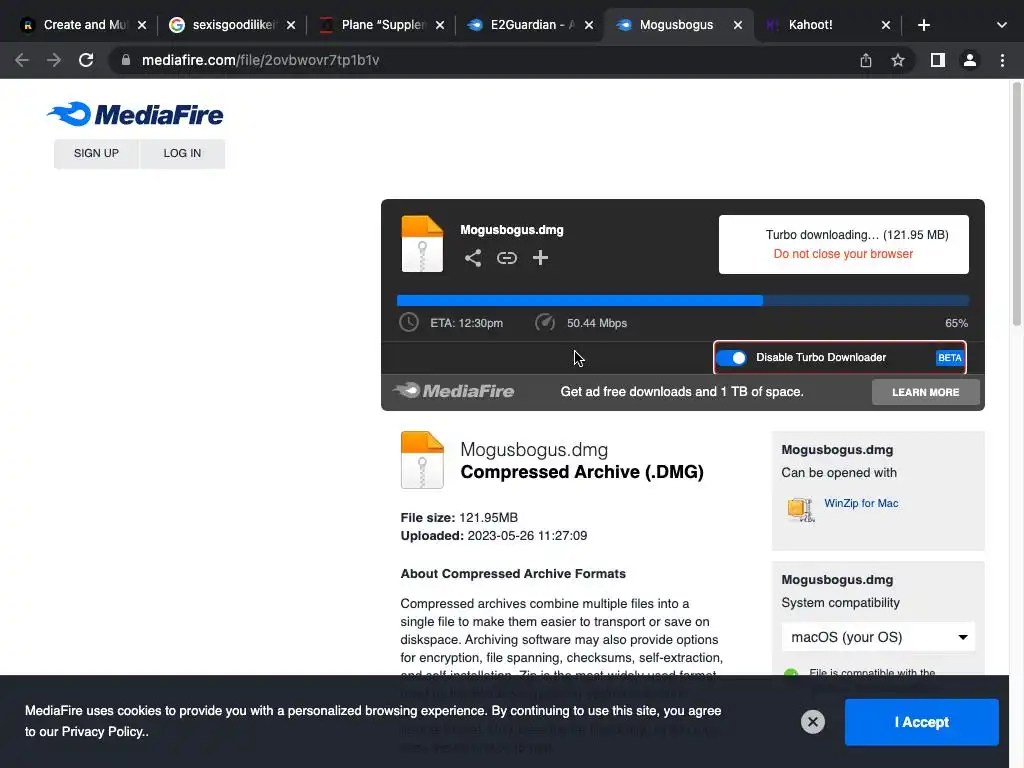
Task: Click the gray MediaFire logo in ad banner
Action: [x=453, y=391]
